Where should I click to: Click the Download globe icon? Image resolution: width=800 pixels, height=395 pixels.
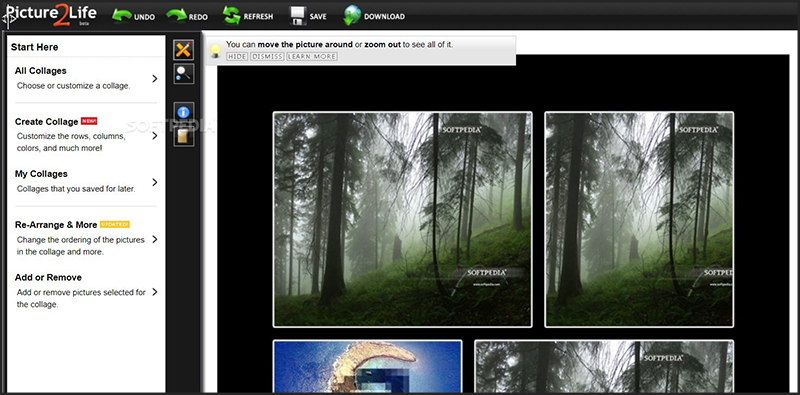[x=352, y=15]
